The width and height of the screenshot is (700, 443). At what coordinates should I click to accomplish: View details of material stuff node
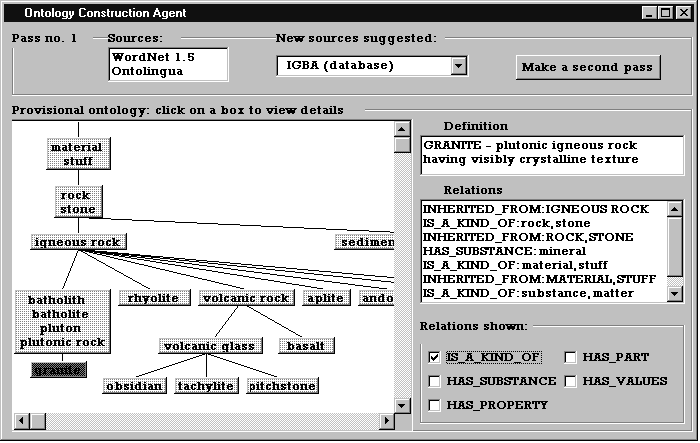click(77, 154)
